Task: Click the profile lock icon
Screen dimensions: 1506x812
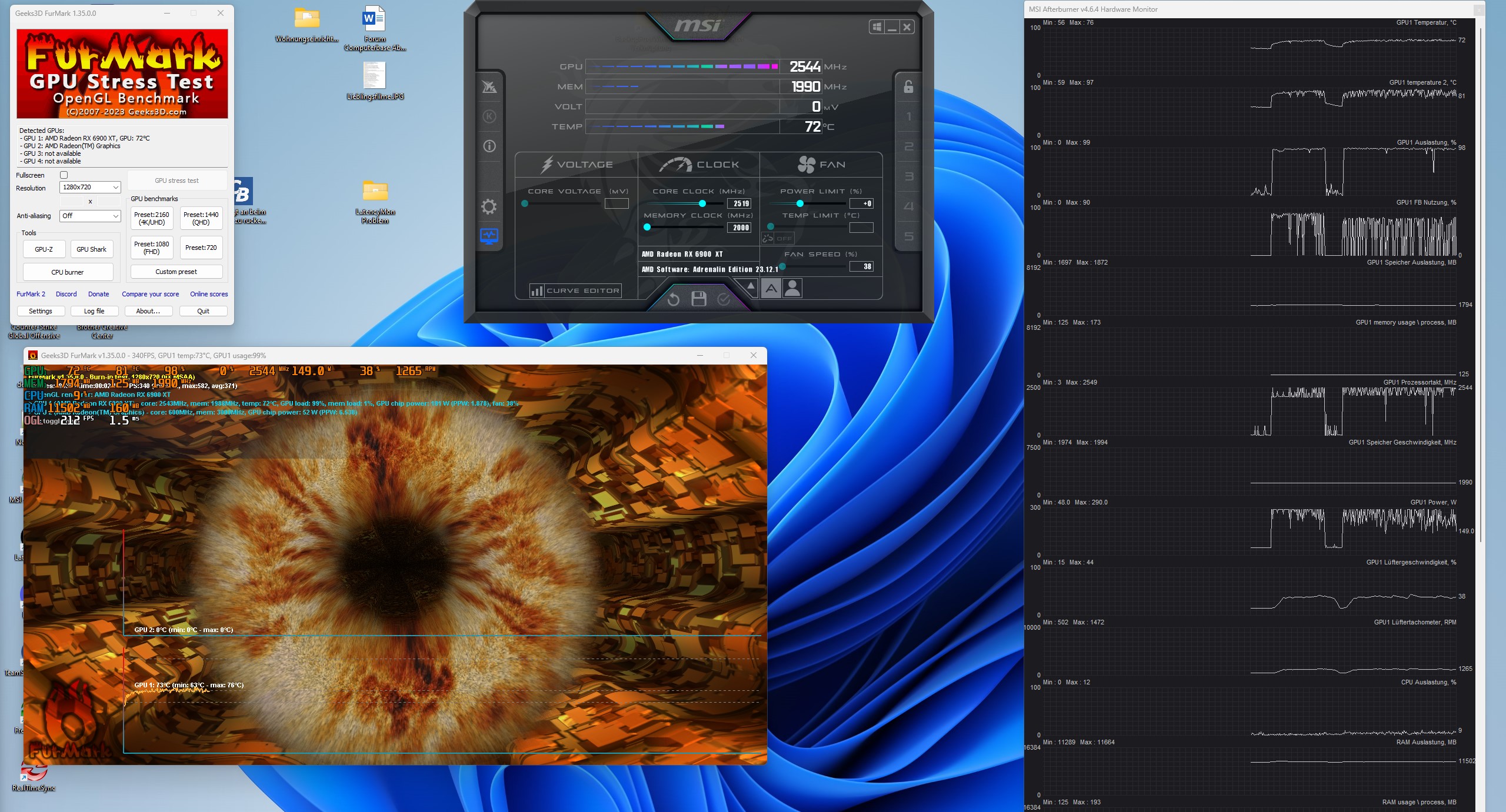Action: tap(908, 87)
